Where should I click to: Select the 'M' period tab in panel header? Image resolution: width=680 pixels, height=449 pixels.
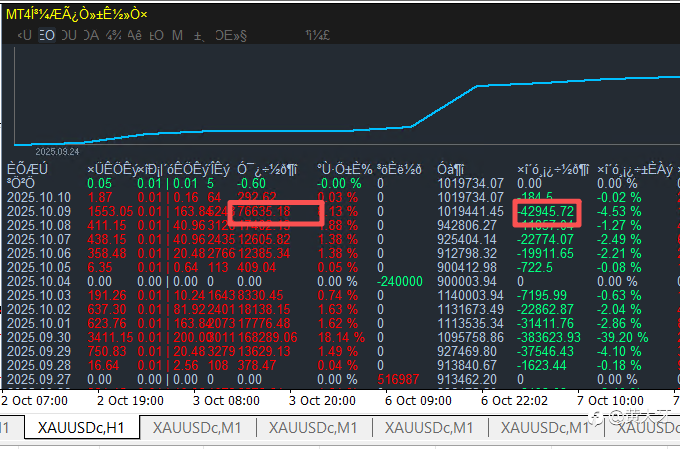(177, 35)
